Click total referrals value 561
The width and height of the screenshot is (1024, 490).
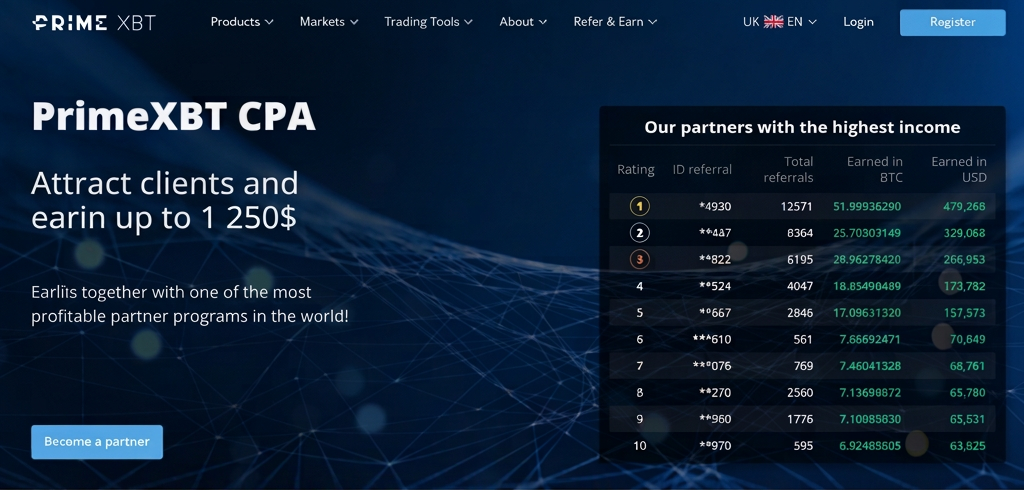pos(803,339)
